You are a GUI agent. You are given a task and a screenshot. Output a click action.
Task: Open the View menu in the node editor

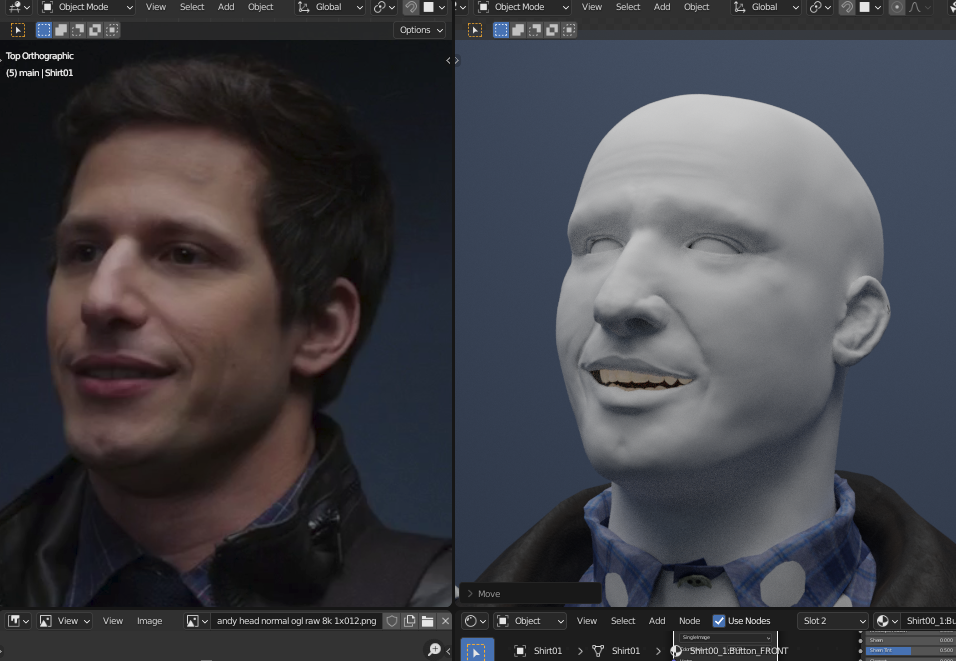[587, 621]
